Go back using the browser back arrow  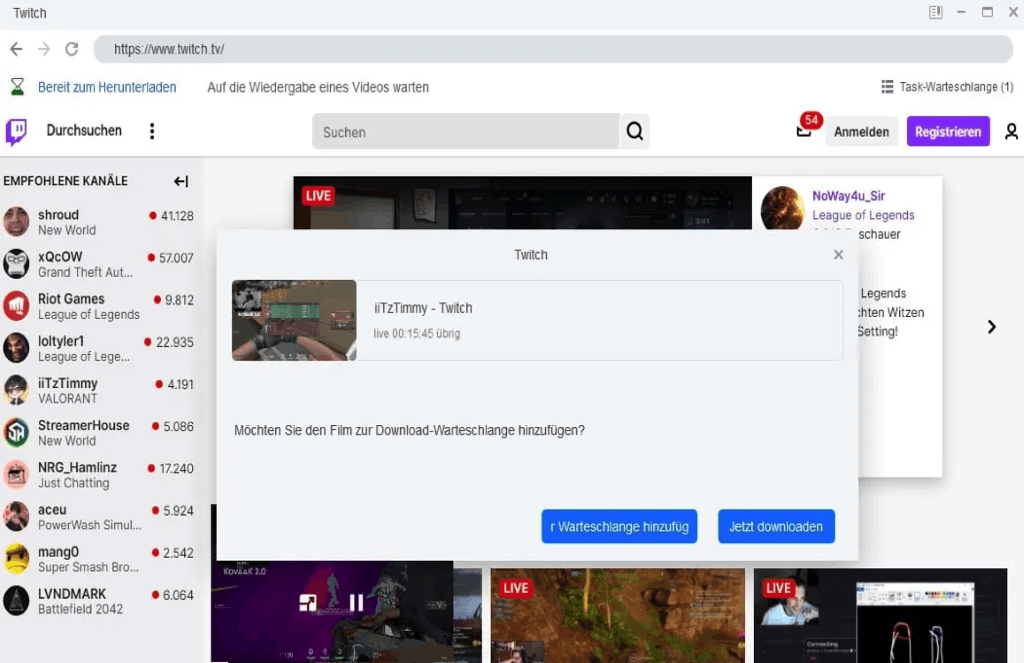click(16, 49)
